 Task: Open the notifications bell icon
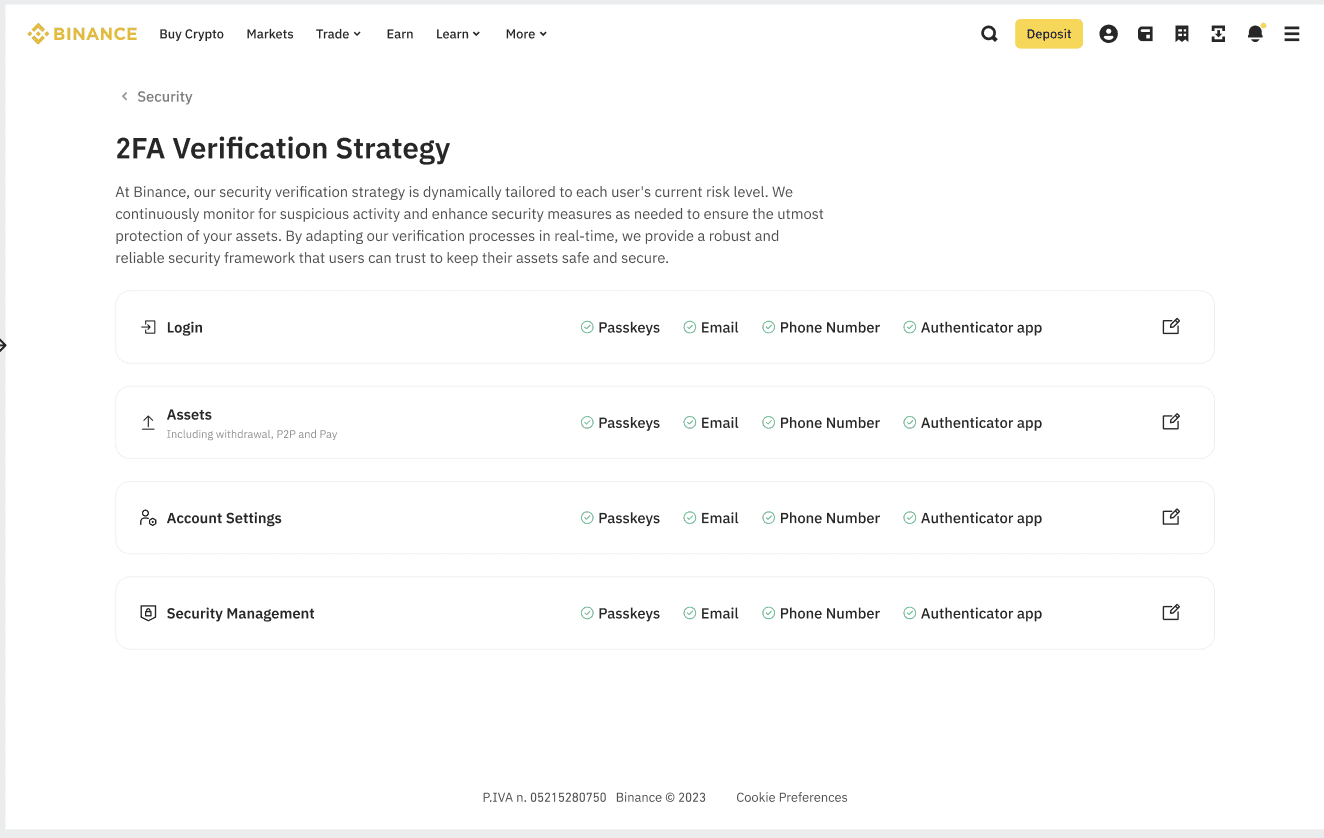coord(1255,34)
